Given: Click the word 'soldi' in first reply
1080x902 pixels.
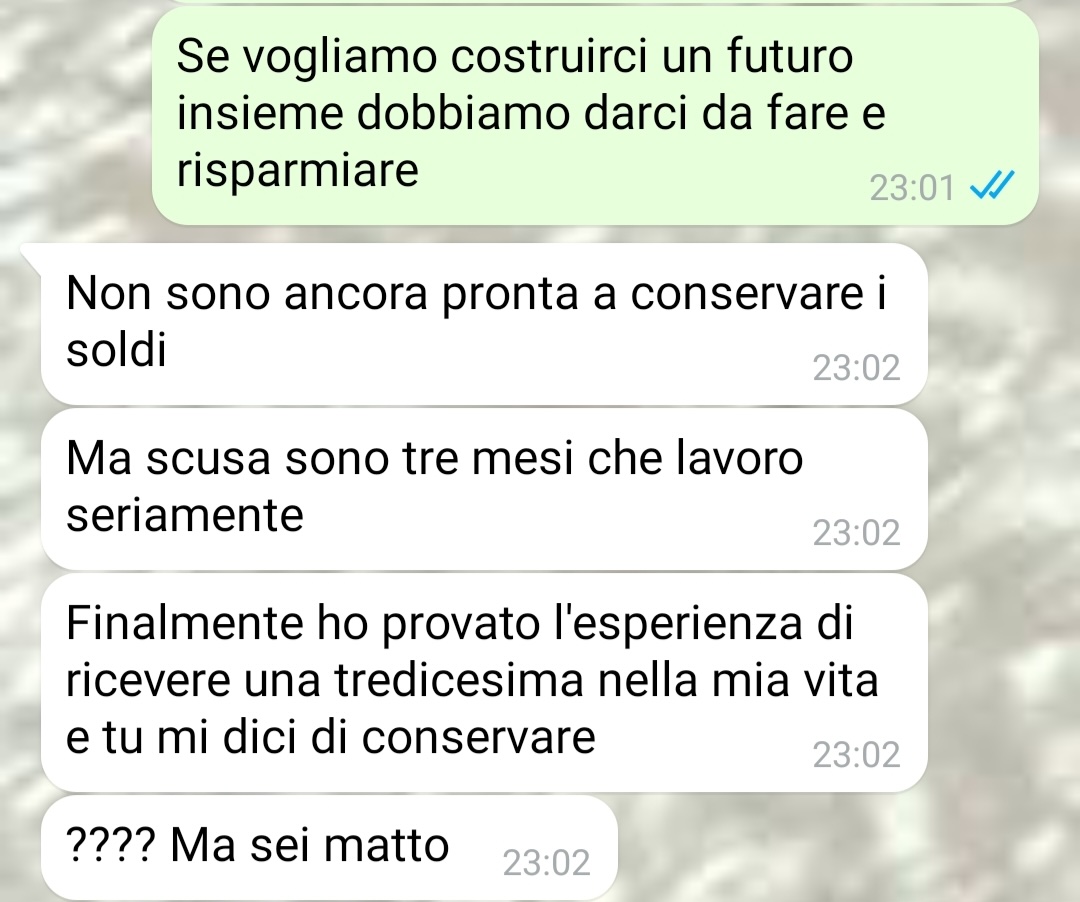Looking at the screenshot, I should click(116, 350).
